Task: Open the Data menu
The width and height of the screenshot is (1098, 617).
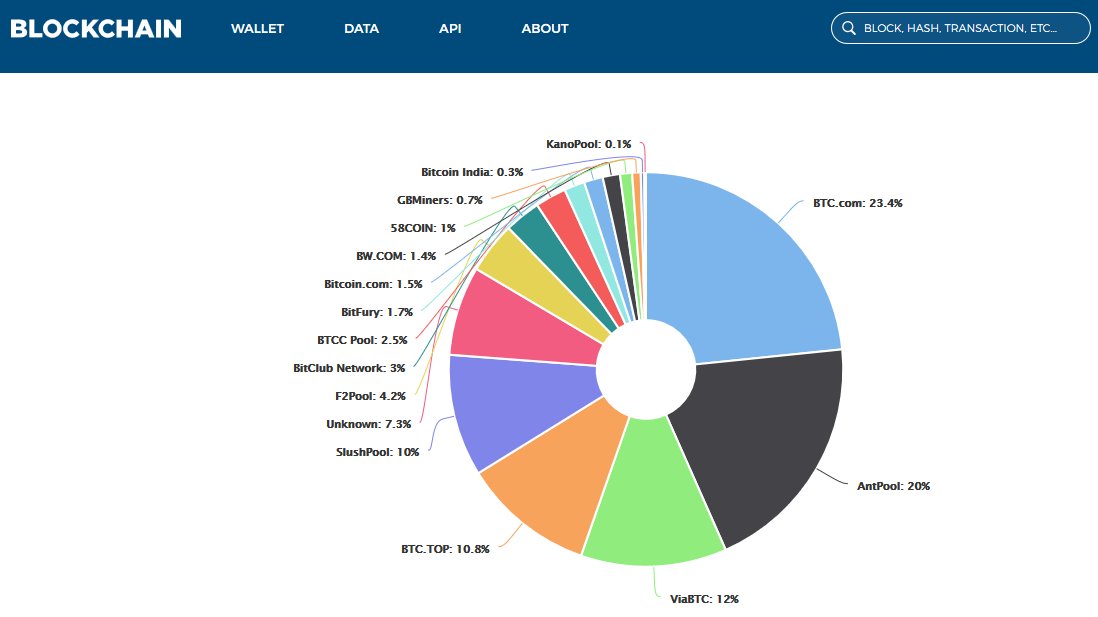Action: (x=361, y=29)
